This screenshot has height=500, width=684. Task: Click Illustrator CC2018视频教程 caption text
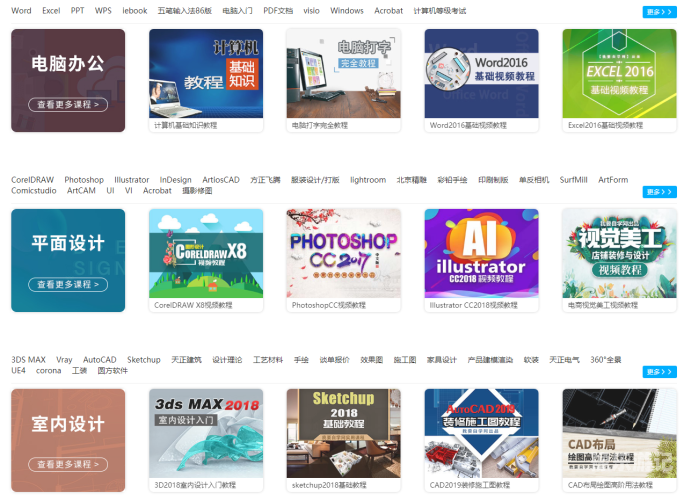tap(473, 305)
